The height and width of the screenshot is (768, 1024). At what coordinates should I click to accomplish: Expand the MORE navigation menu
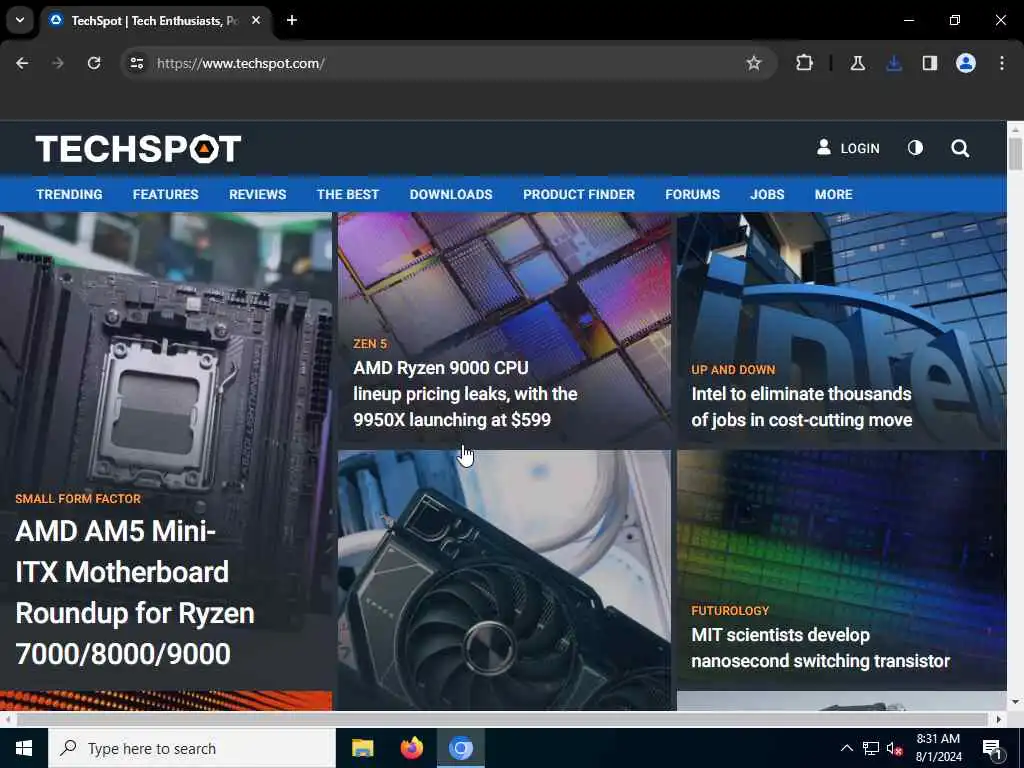click(x=833, y=195)
